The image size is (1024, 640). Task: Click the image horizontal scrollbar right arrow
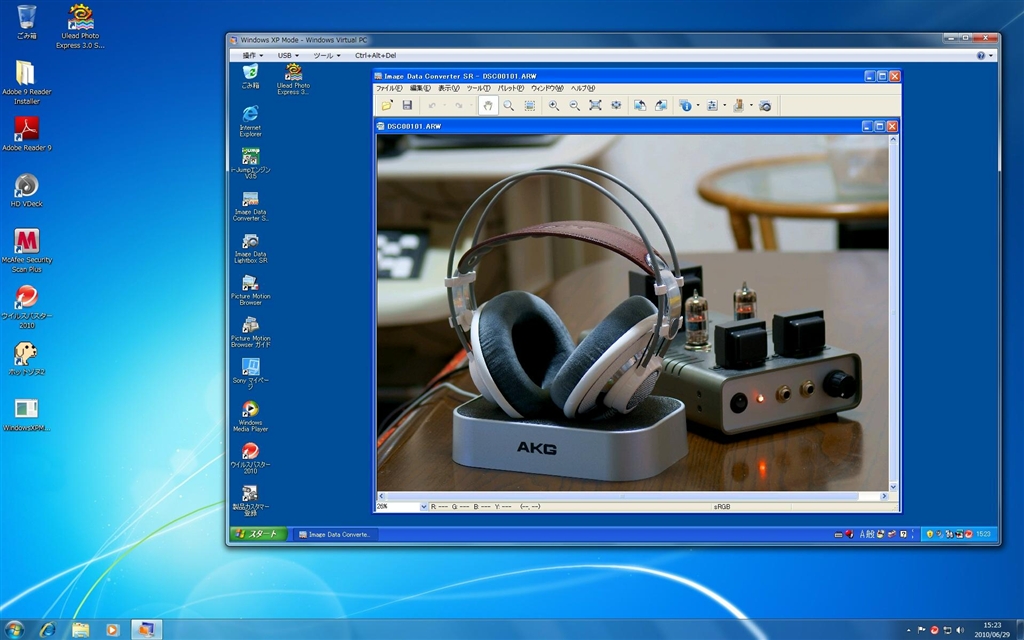tap(884, 496)
